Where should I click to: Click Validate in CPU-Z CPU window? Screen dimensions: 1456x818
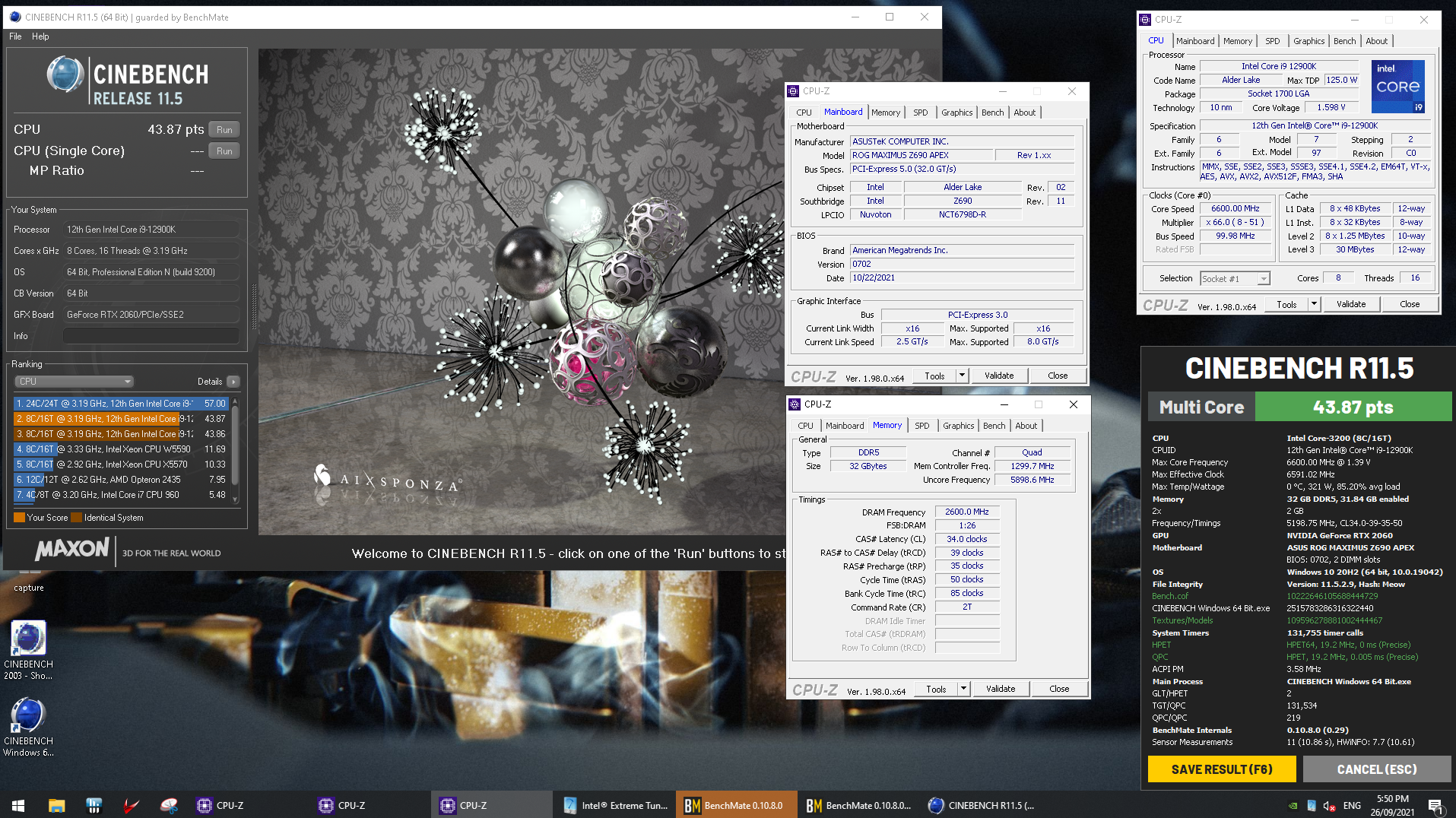1351,304
